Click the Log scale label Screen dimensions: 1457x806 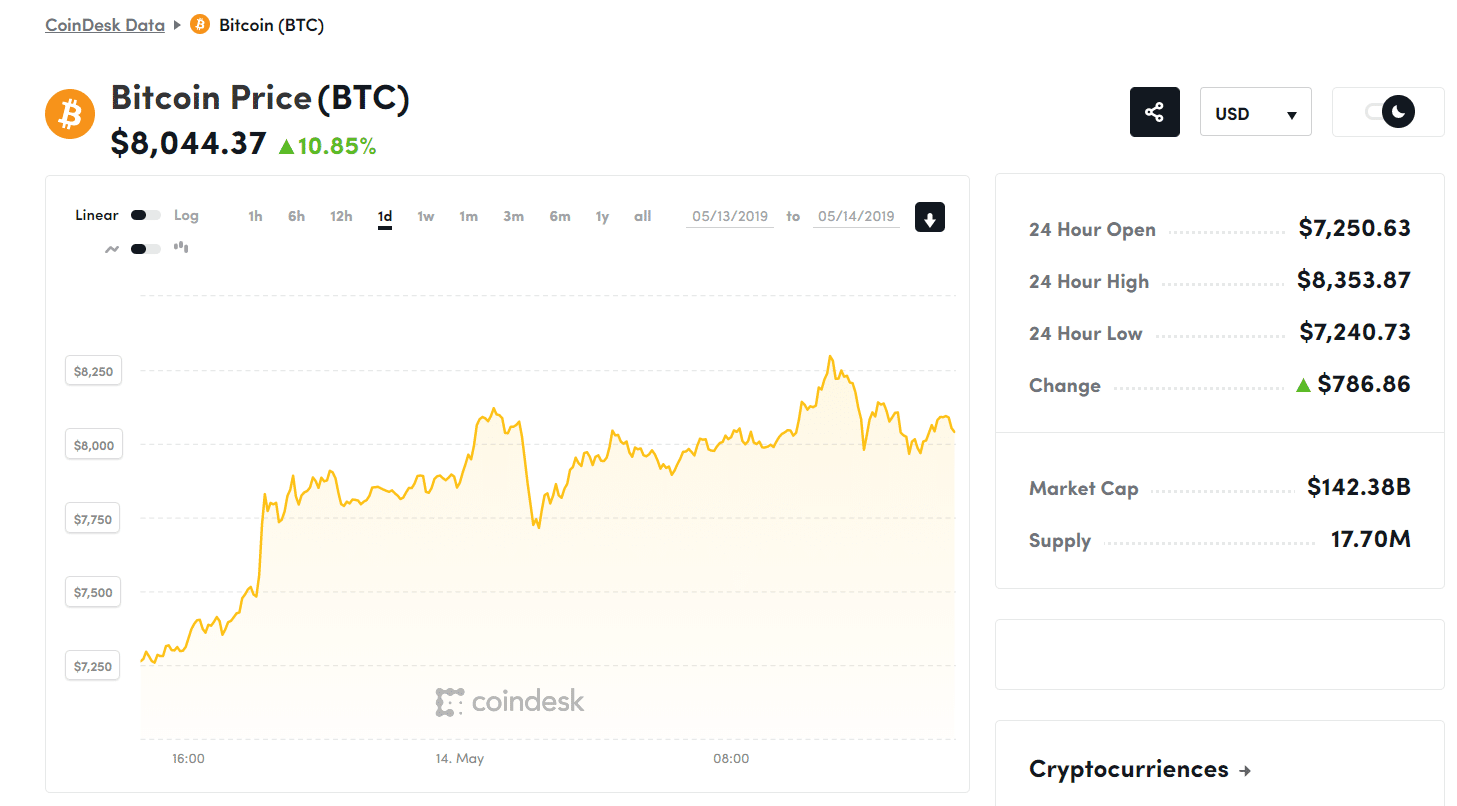click(x=186, y=215)
